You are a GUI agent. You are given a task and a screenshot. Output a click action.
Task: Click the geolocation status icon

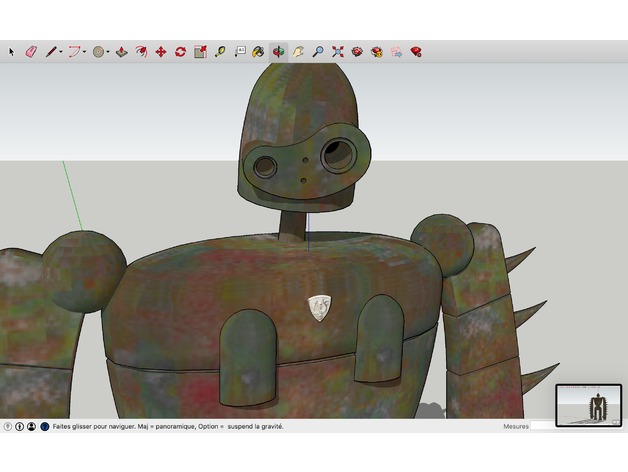(x=8, y=427)
